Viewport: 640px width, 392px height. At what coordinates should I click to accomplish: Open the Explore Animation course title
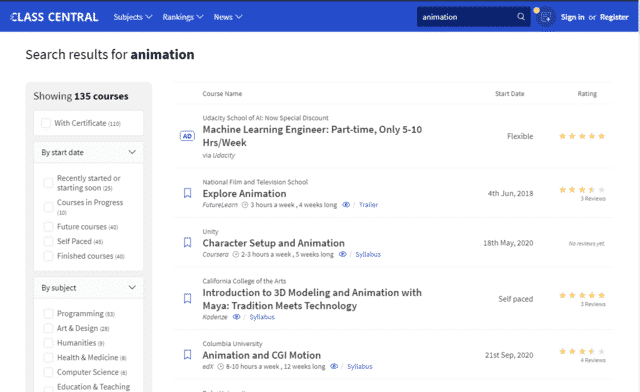pos(244,194)
